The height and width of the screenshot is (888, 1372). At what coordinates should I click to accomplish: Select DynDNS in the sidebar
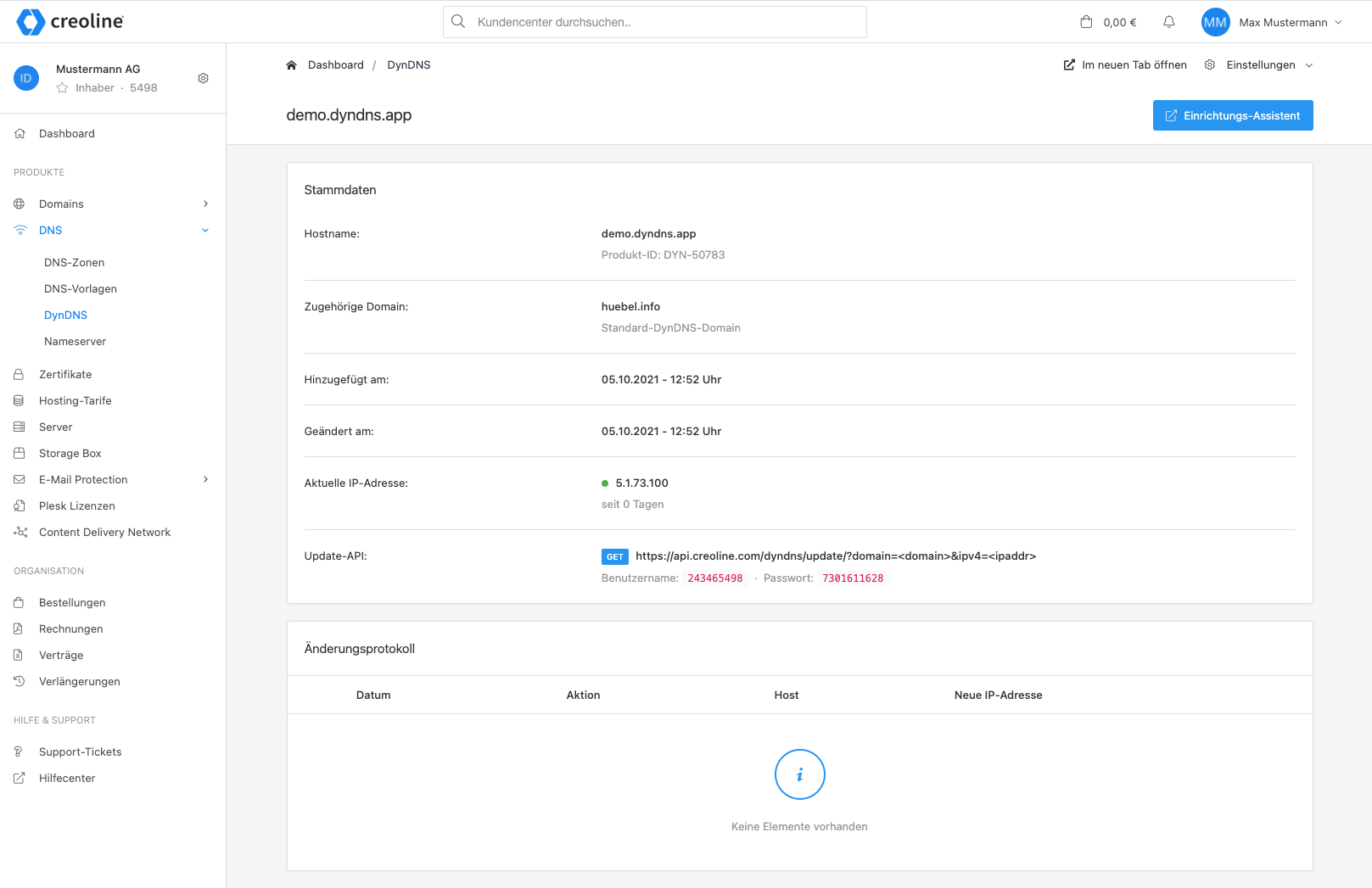click(x=65, y=316)
